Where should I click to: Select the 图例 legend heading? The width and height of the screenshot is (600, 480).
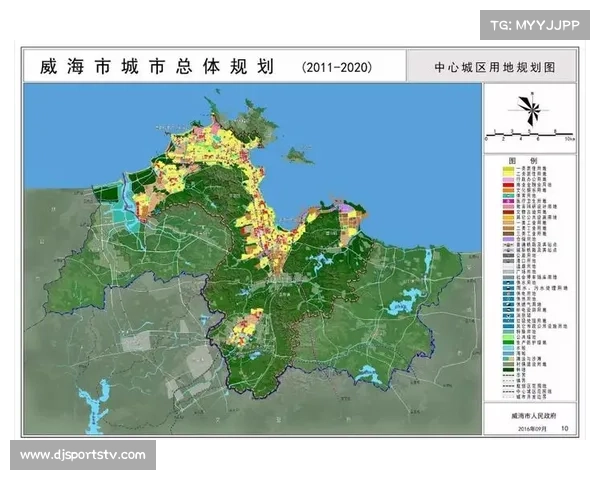pyautogui.click(x=529, y=160)
